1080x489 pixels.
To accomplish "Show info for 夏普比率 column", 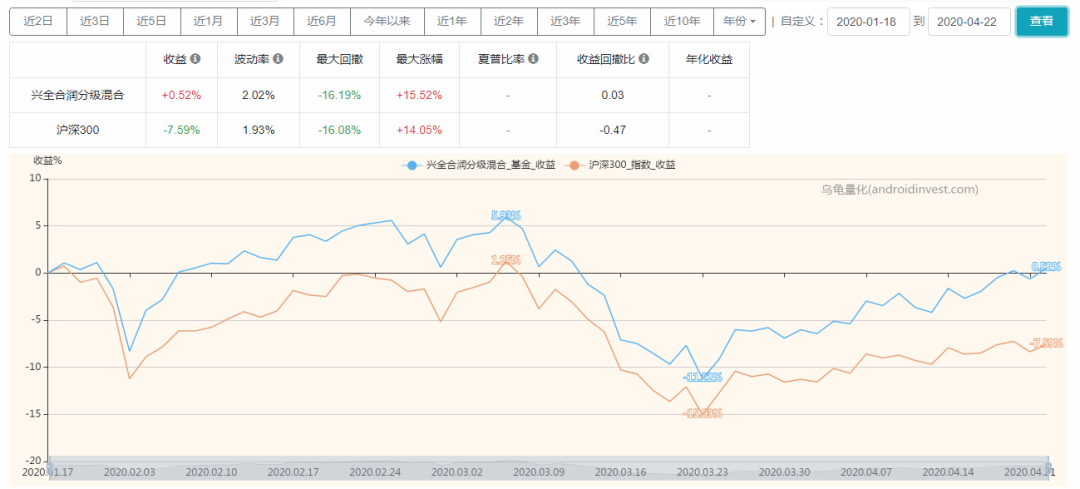I will (533, 59).
